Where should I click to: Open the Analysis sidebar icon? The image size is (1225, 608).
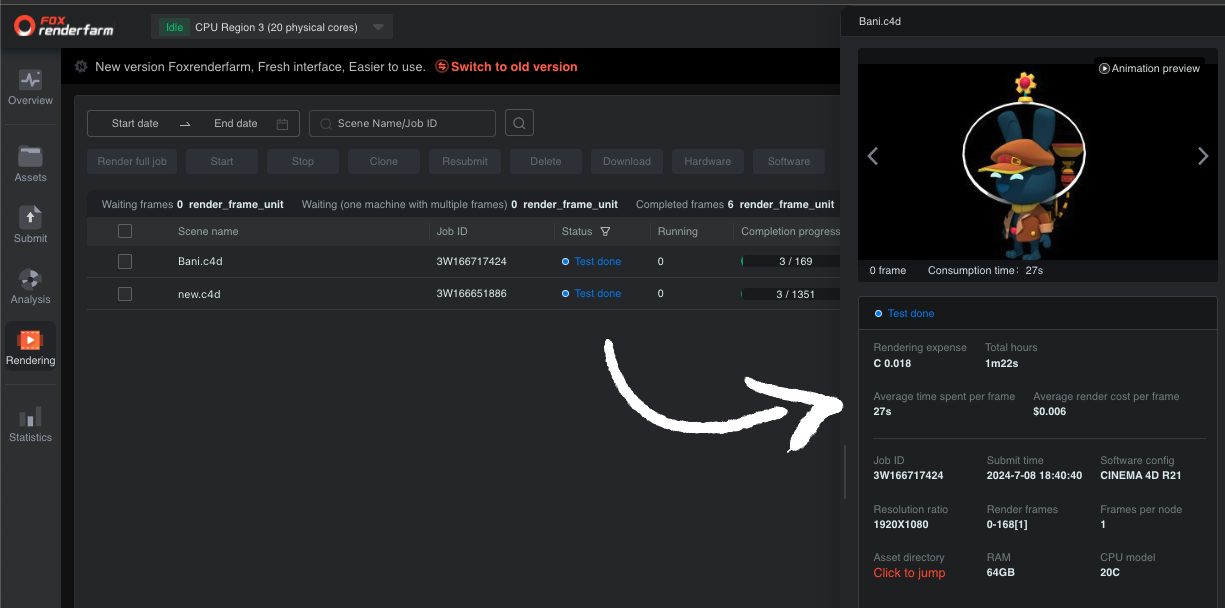click(x=30, y=279)
